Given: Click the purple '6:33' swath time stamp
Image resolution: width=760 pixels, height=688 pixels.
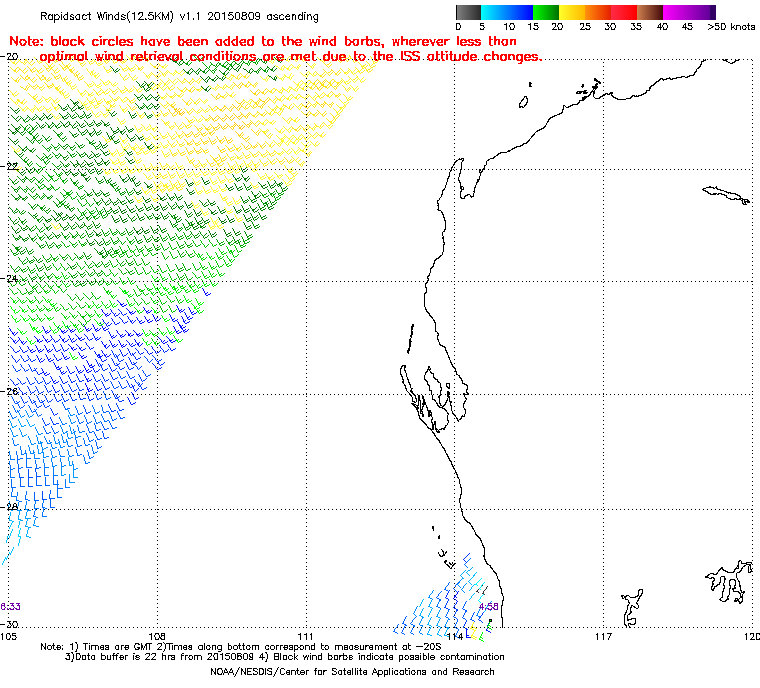Looking at the screenshot, I should click(x=10, y=607).
